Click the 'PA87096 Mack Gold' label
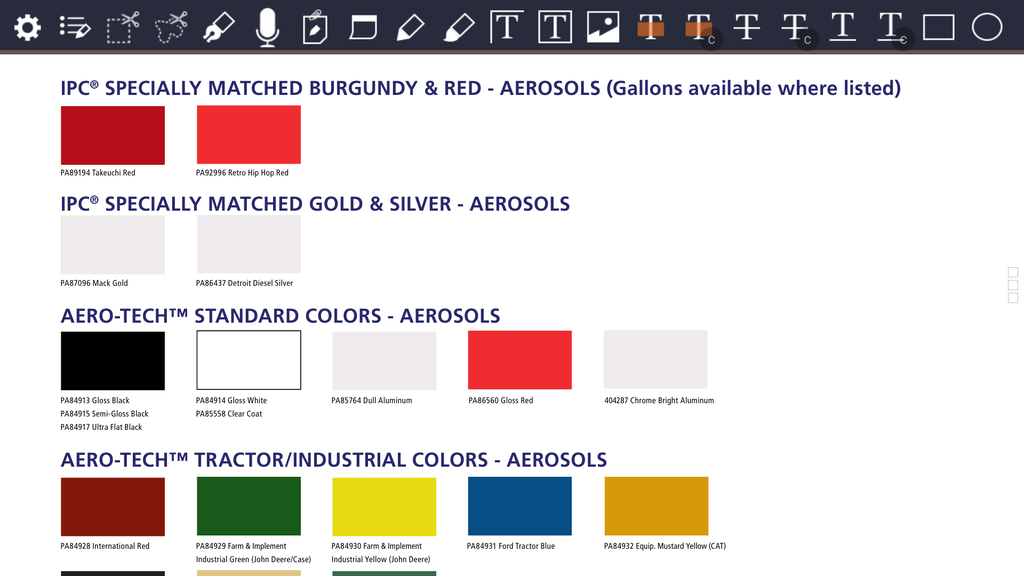Viewport: 1024px width, 576px height. pos(94,283)
